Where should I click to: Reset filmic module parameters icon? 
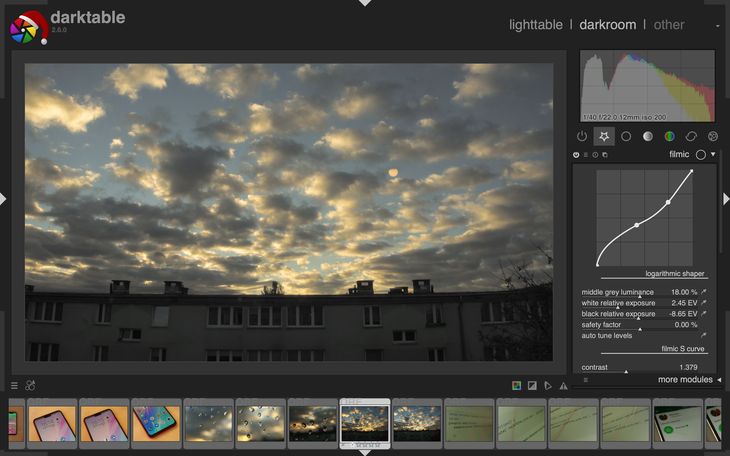pyautogui.click(x=595, y=155)
